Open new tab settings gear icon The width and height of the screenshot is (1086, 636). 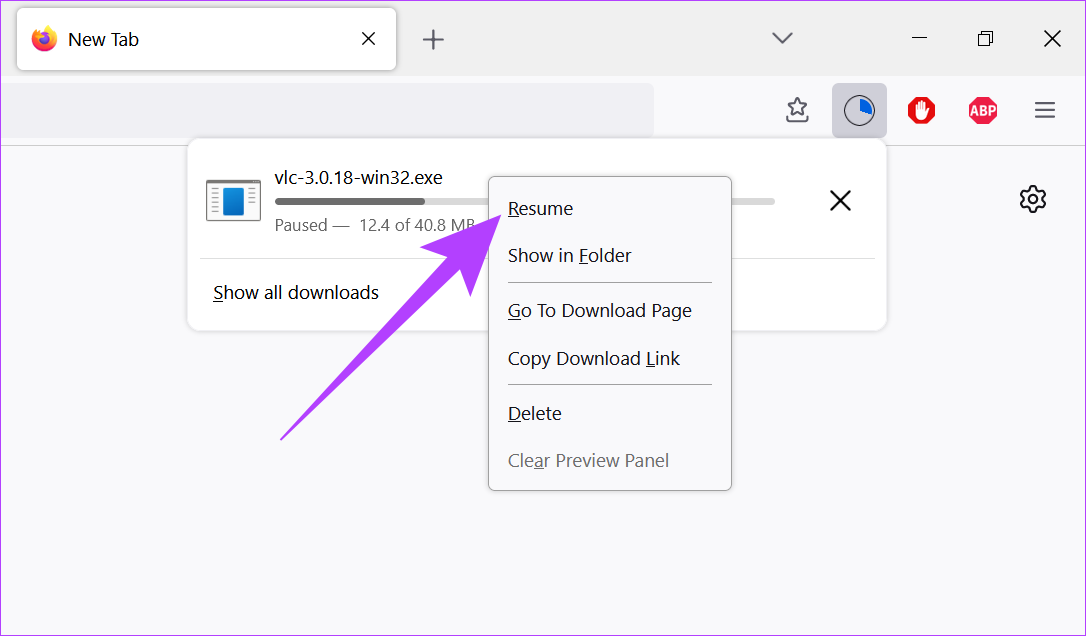coord(1032,199)
